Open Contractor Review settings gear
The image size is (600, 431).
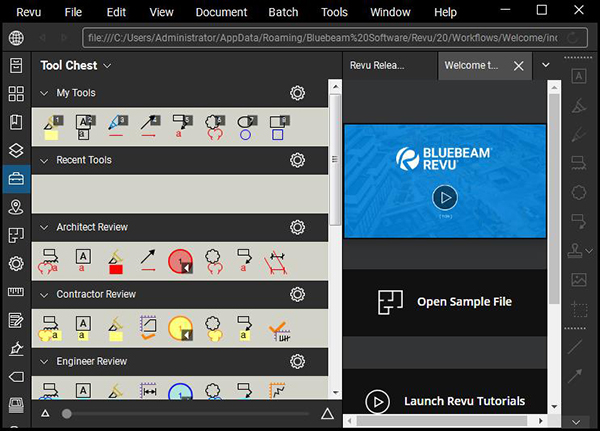coord(297,294)
